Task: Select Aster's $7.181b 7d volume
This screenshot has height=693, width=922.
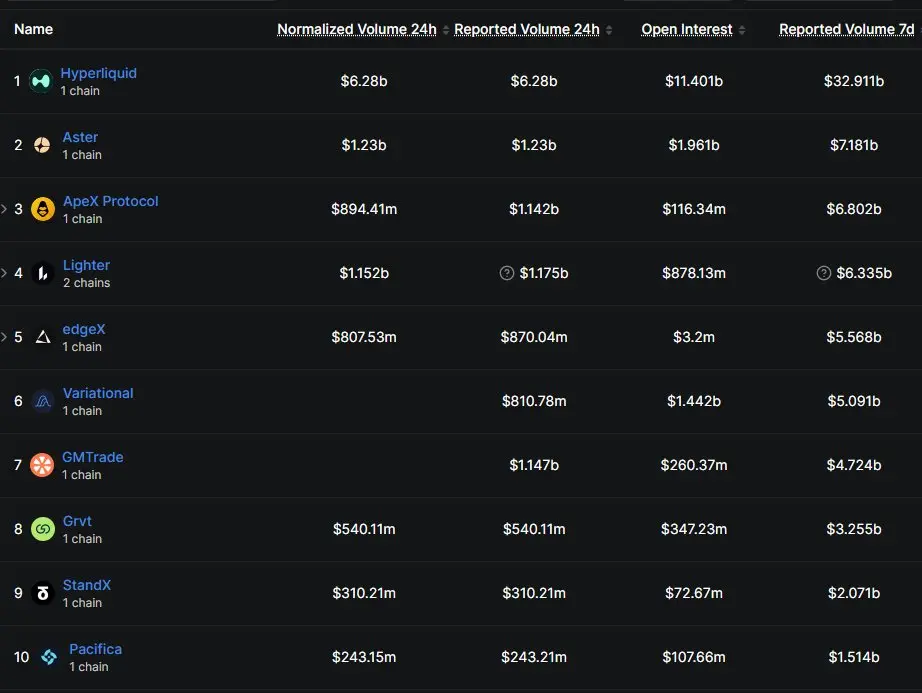Action: [x=854, y=145]
